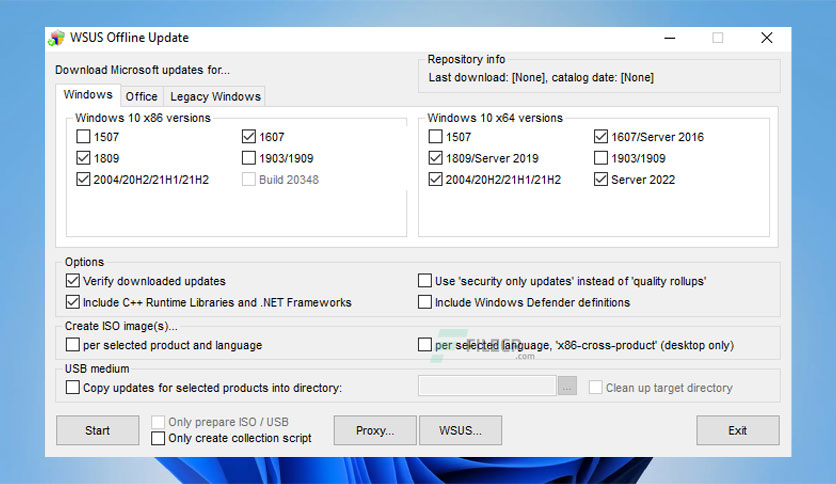Uncheck x86 2004/20H2/21H1/21H2 checkbox
The image size is (836, 484).
83,179
